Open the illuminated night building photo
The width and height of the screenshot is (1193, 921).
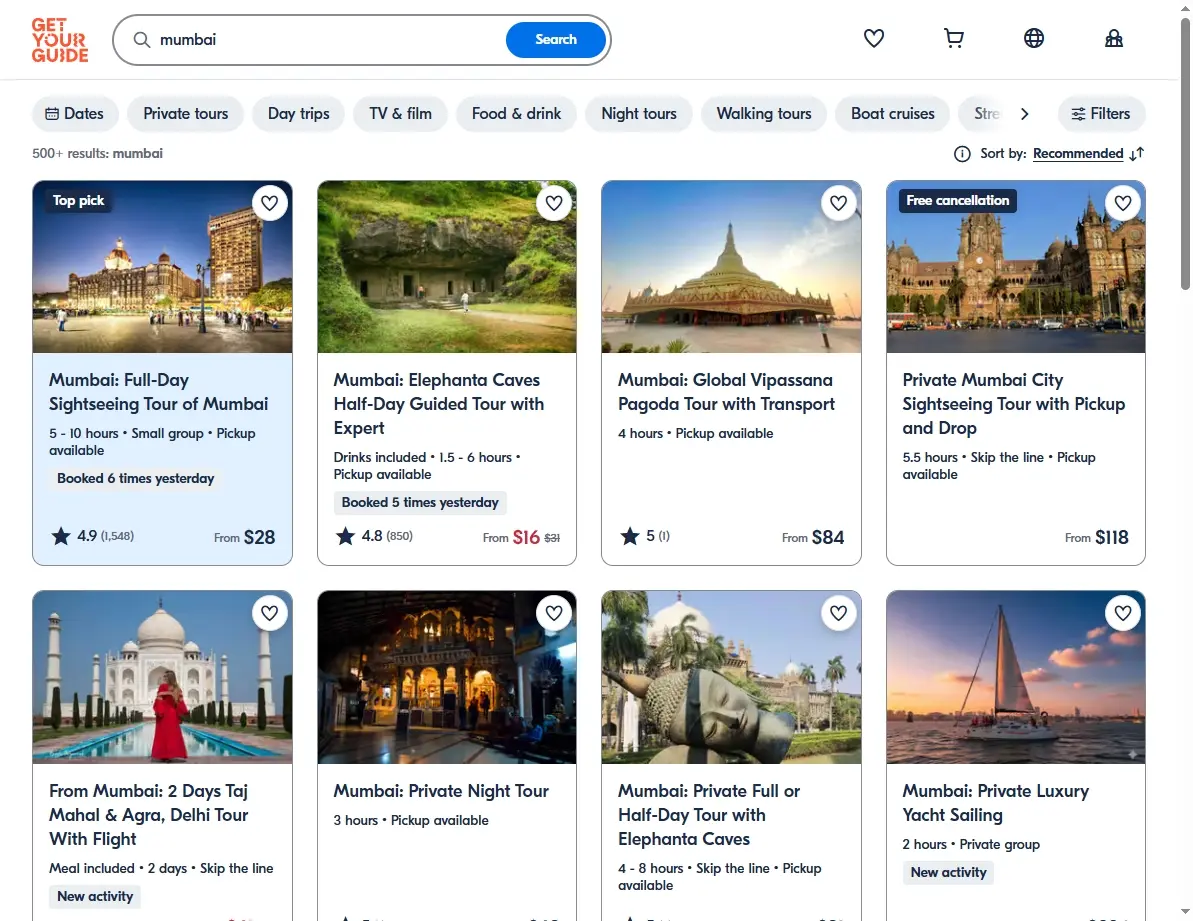click(447, 677)
